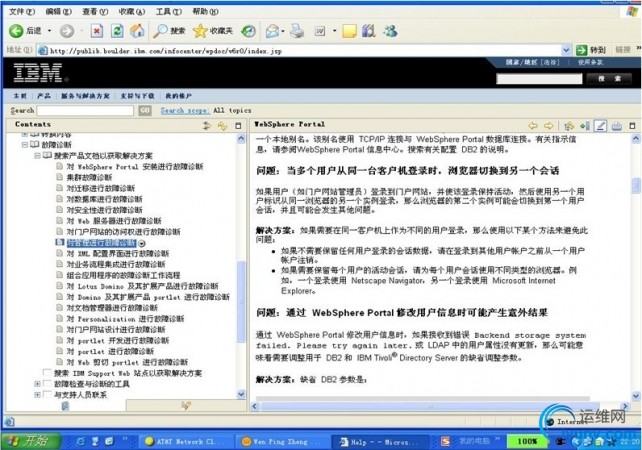Screen dimensions: 642x450
Task: Launch the Messenger people icon
Action: coord(390,31)
